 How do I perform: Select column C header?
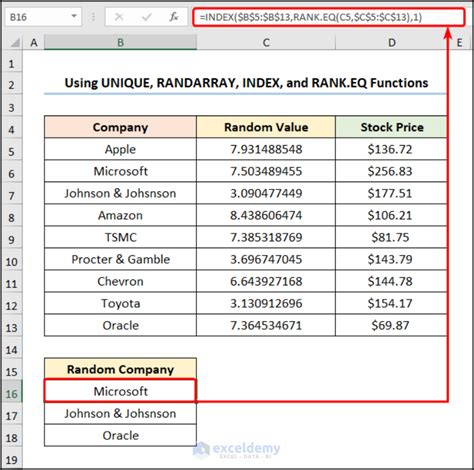[x=266, y=43]
